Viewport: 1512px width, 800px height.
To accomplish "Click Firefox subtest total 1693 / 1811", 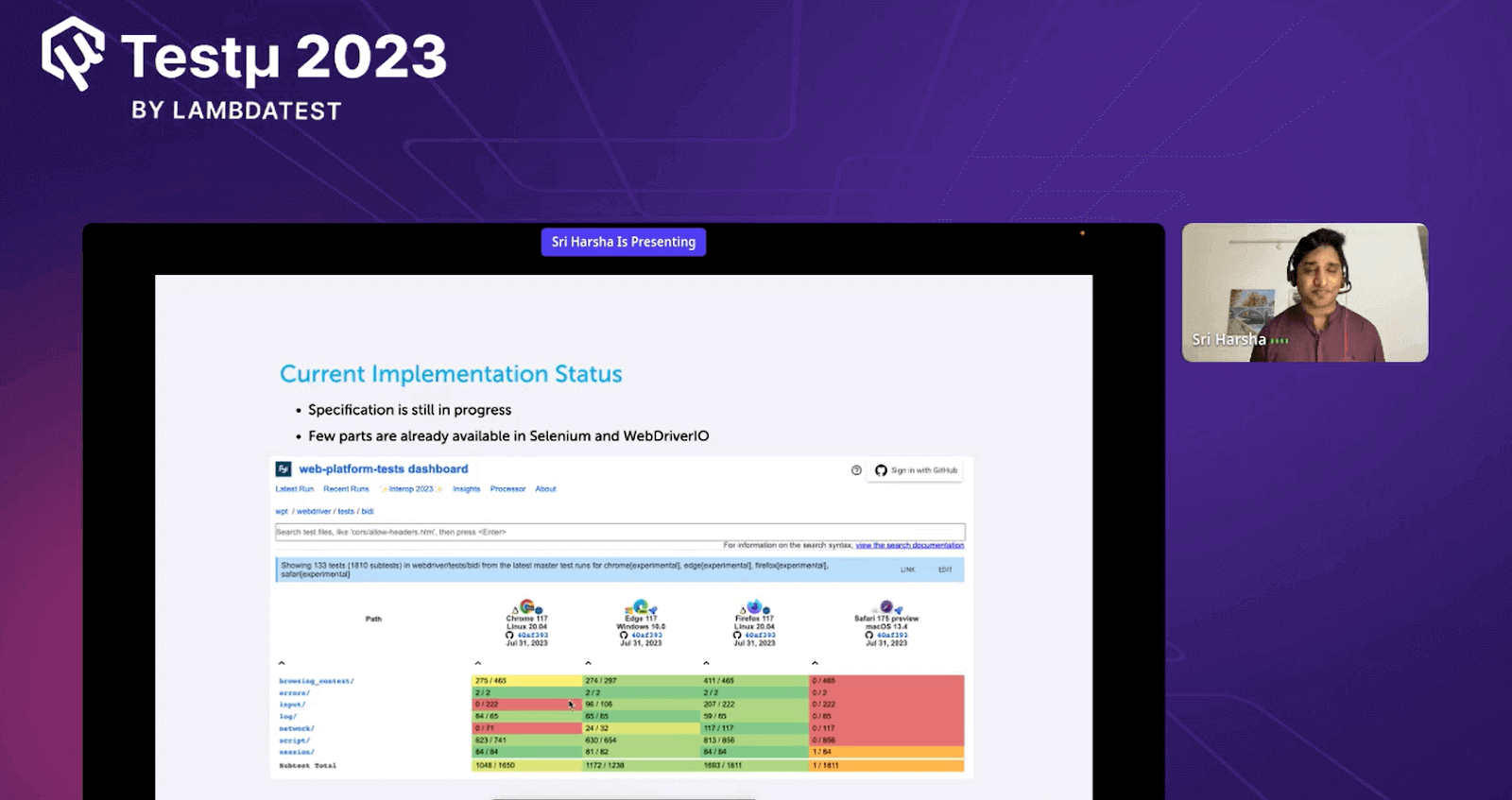I will (x=754, y=765).
